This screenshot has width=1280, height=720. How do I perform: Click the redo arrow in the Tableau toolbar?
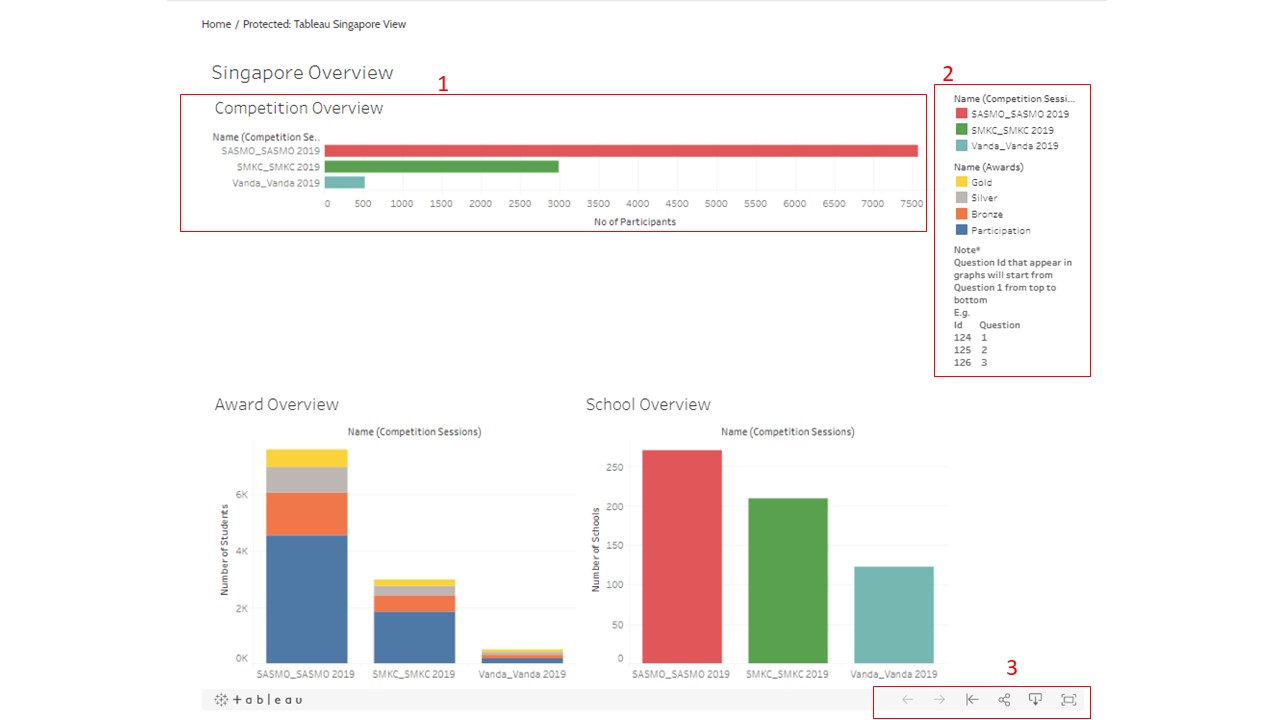coord(939,699)
